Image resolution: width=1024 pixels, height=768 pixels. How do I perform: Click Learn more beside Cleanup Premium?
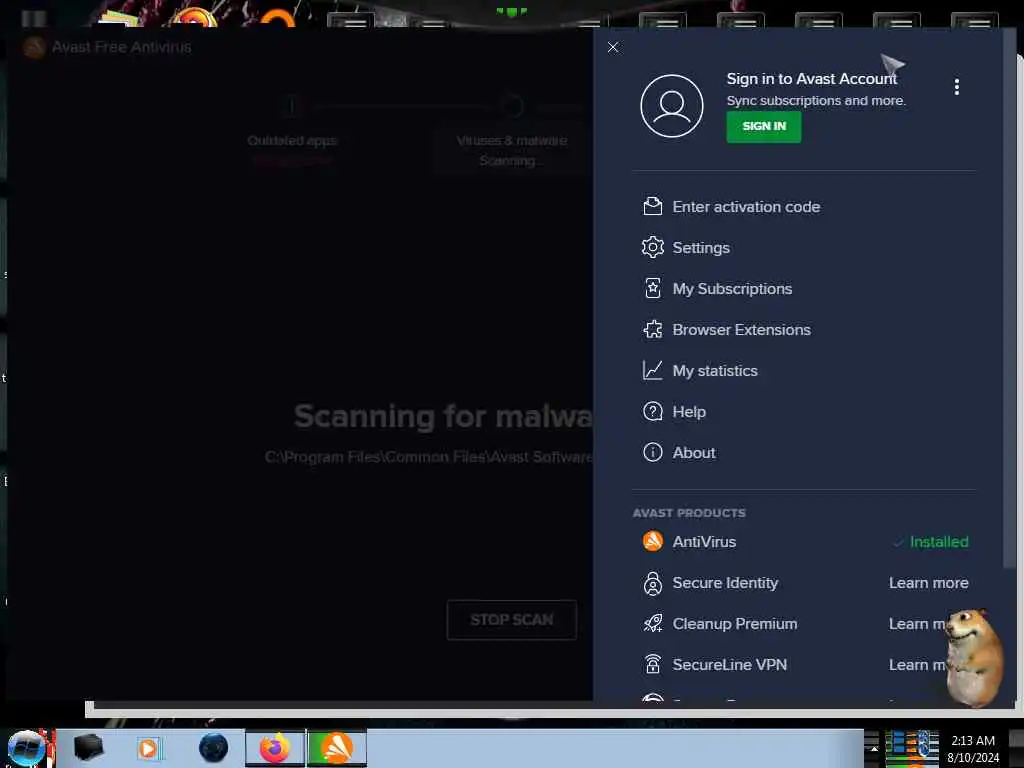click(918, 624)
